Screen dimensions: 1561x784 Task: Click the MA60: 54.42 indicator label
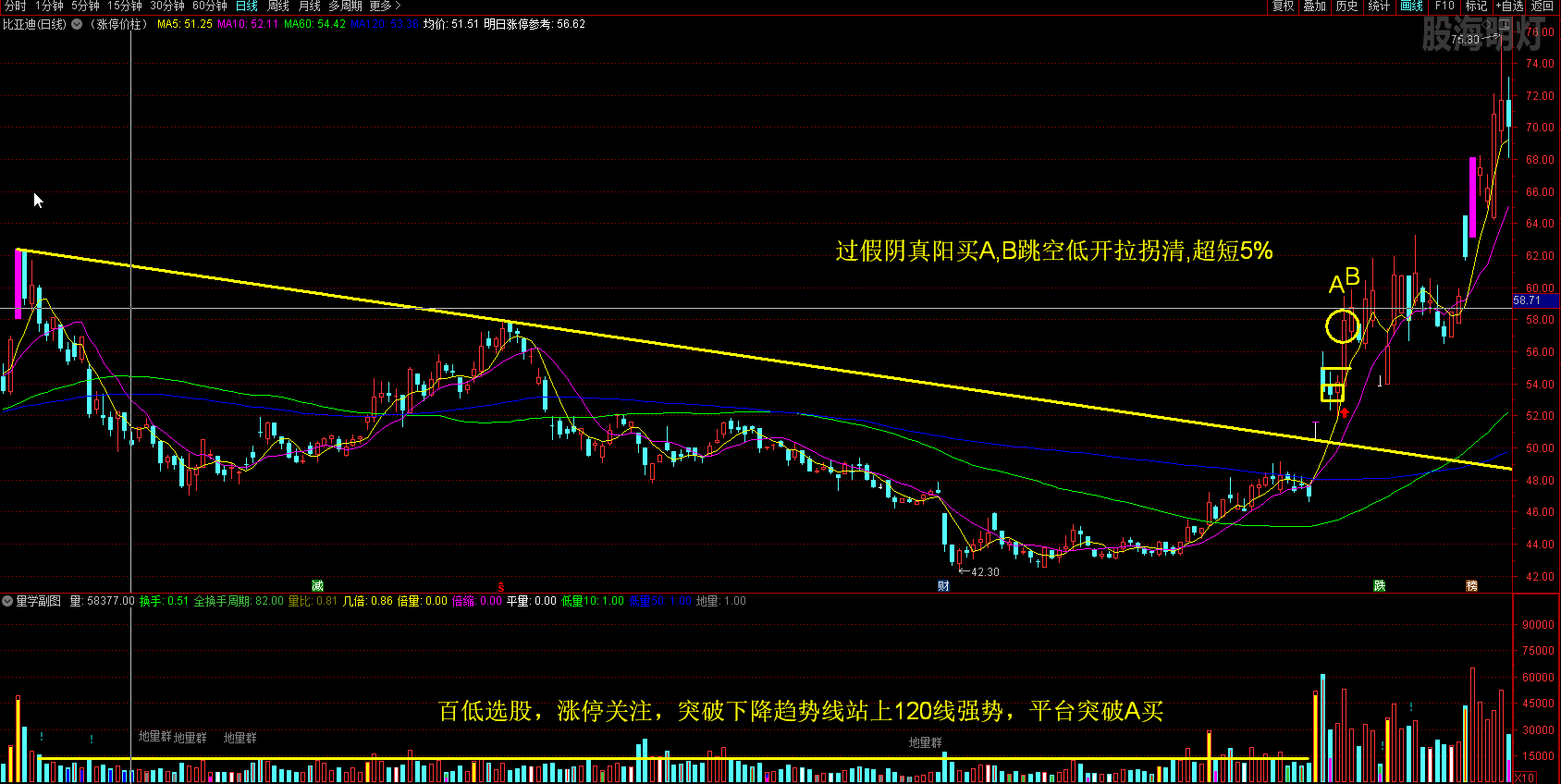pos(314,24)
